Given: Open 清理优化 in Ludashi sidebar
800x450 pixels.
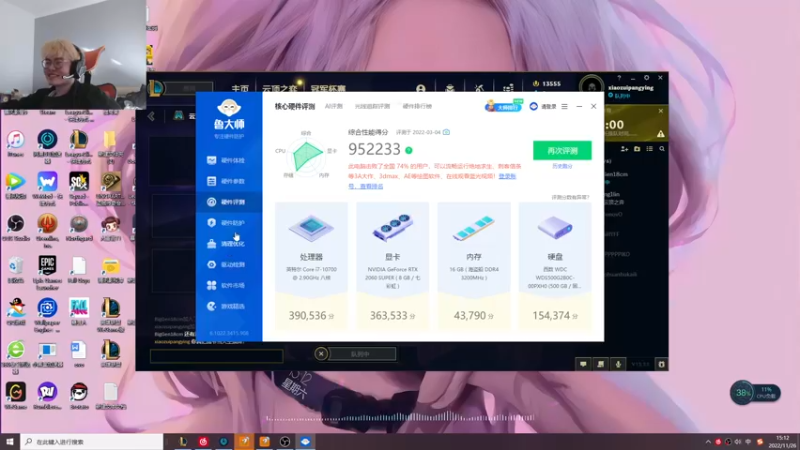Looking at the screenshot, I should coord(229,244).
